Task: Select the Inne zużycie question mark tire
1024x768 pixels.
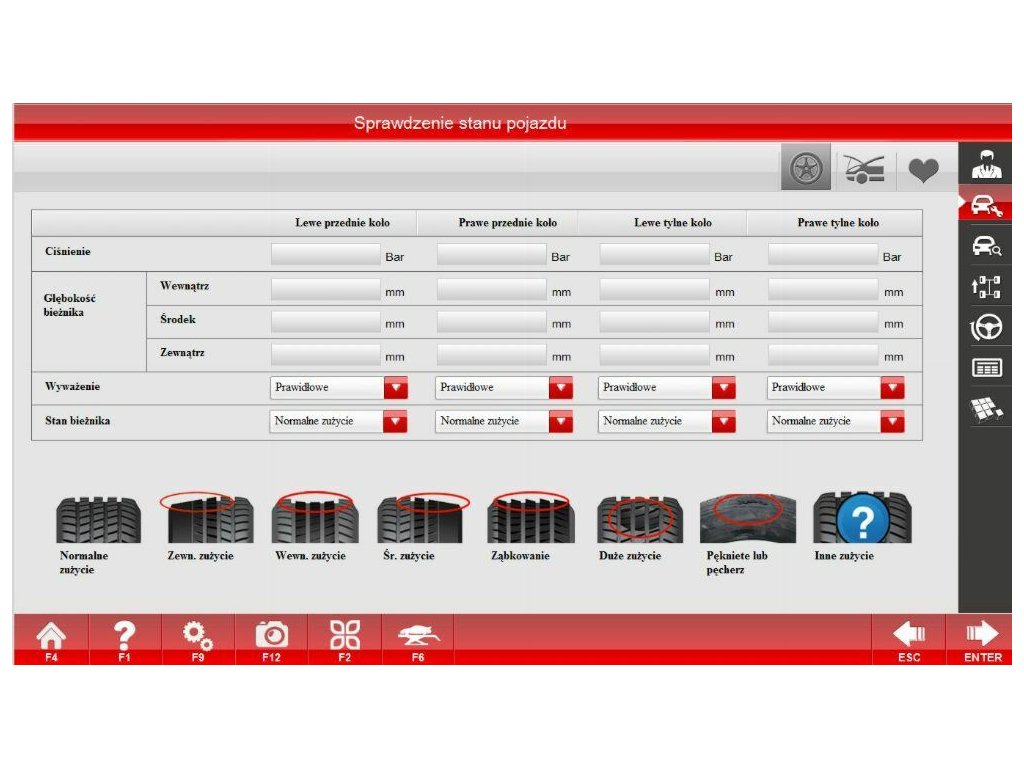Action: point(862,519)
